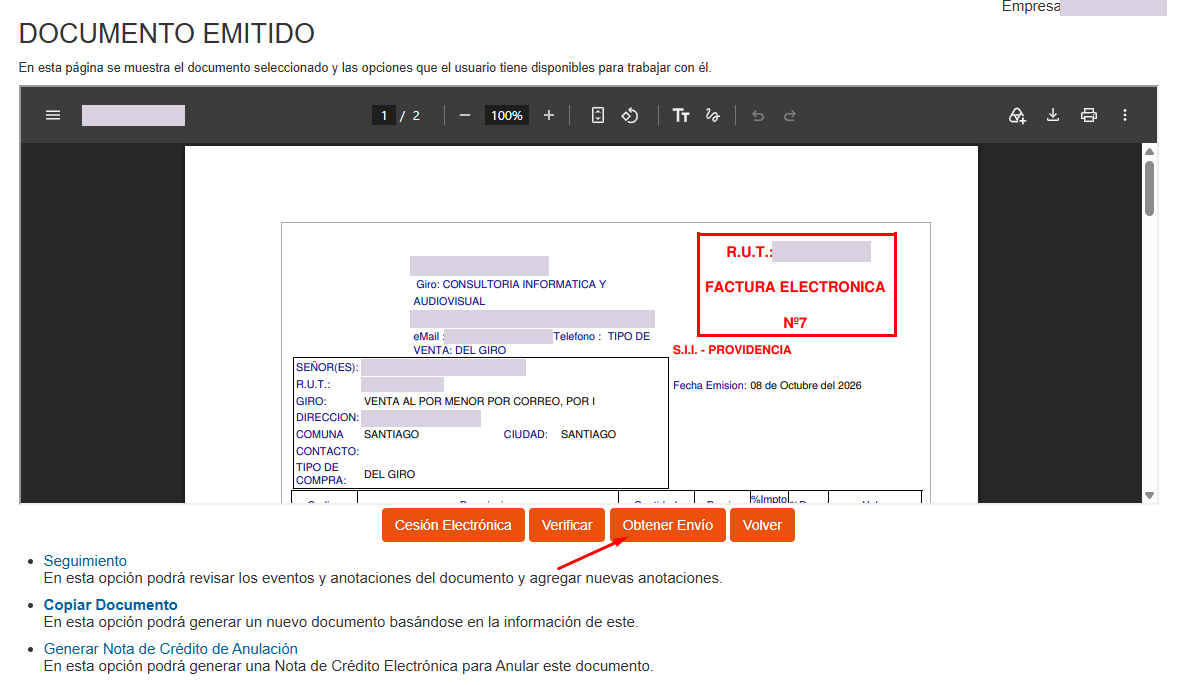Click the undo arrow in PDF toolbar
Viewport: 1183px width, 685px height.
[758, 115]
